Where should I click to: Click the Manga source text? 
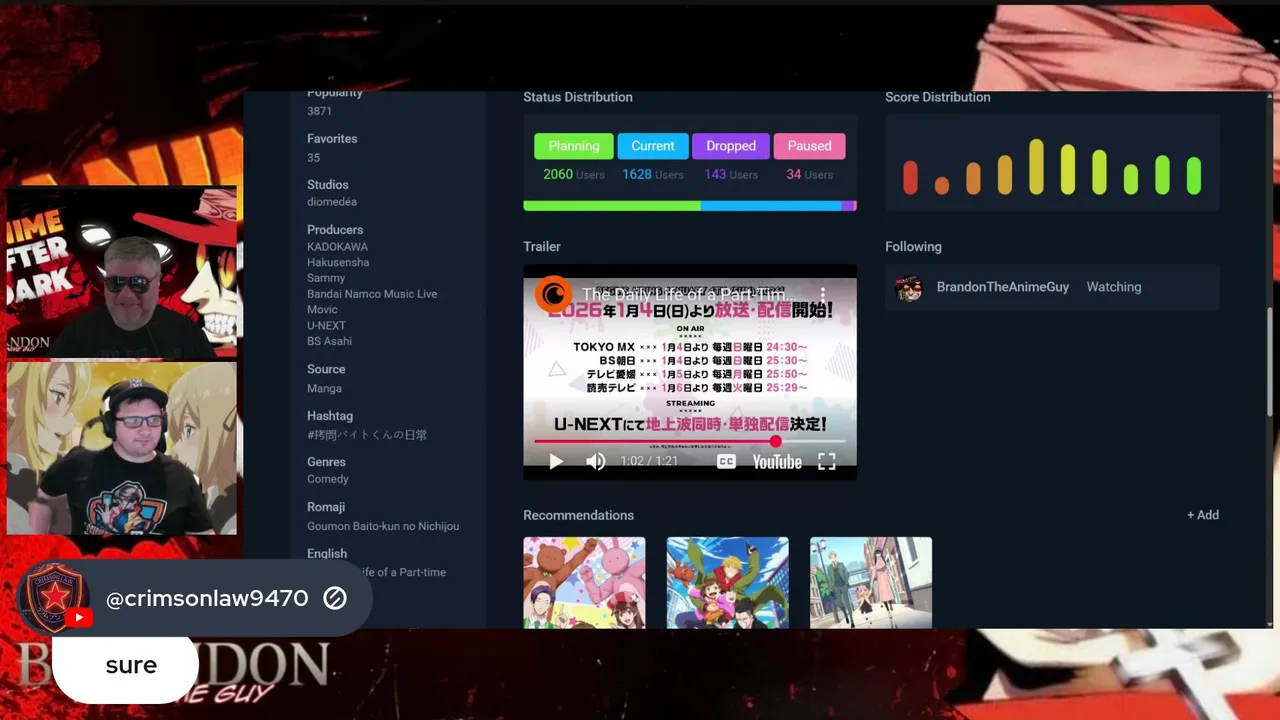324,388
